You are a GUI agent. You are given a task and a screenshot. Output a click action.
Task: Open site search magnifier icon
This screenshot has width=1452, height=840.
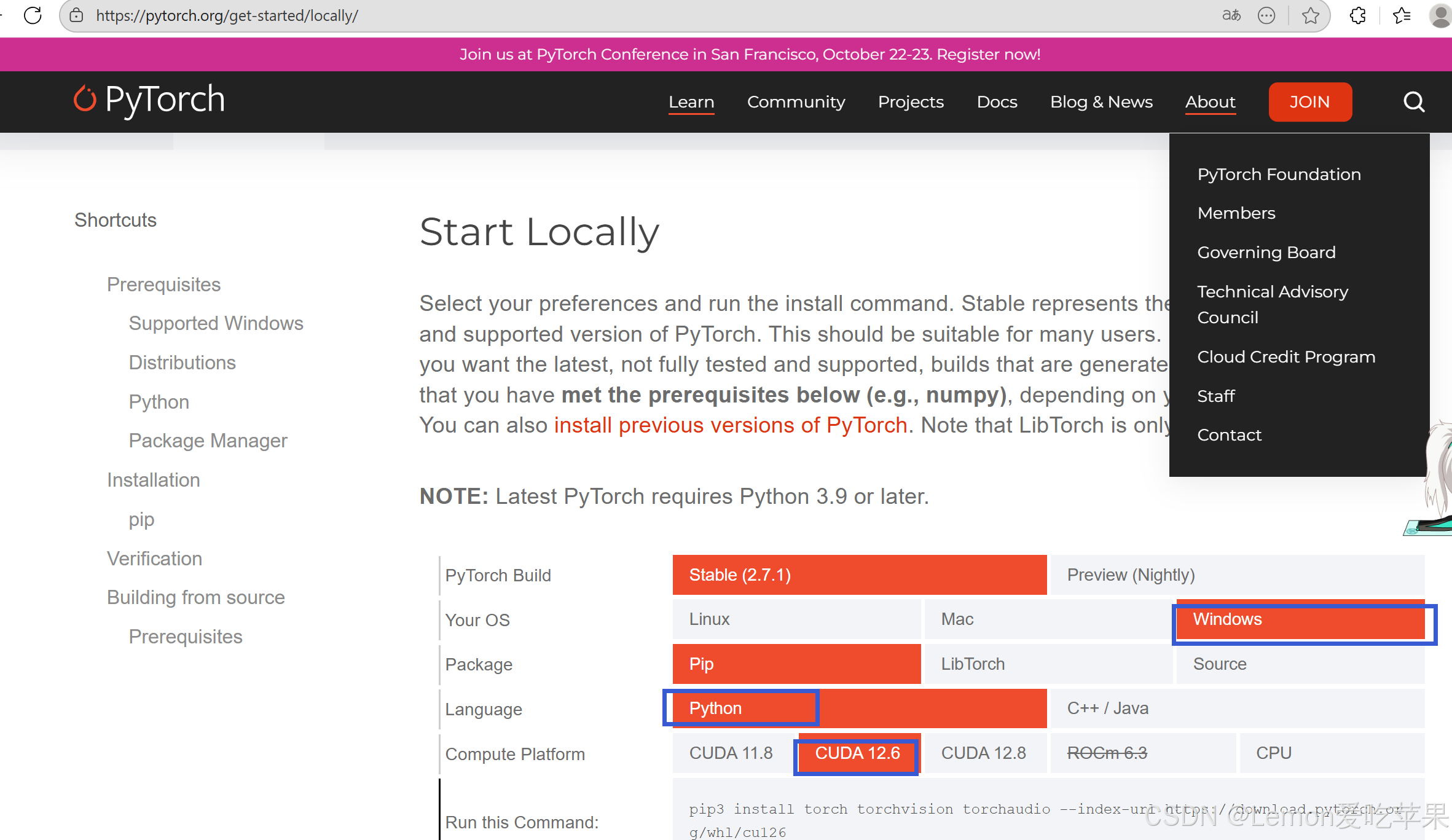1414,102
